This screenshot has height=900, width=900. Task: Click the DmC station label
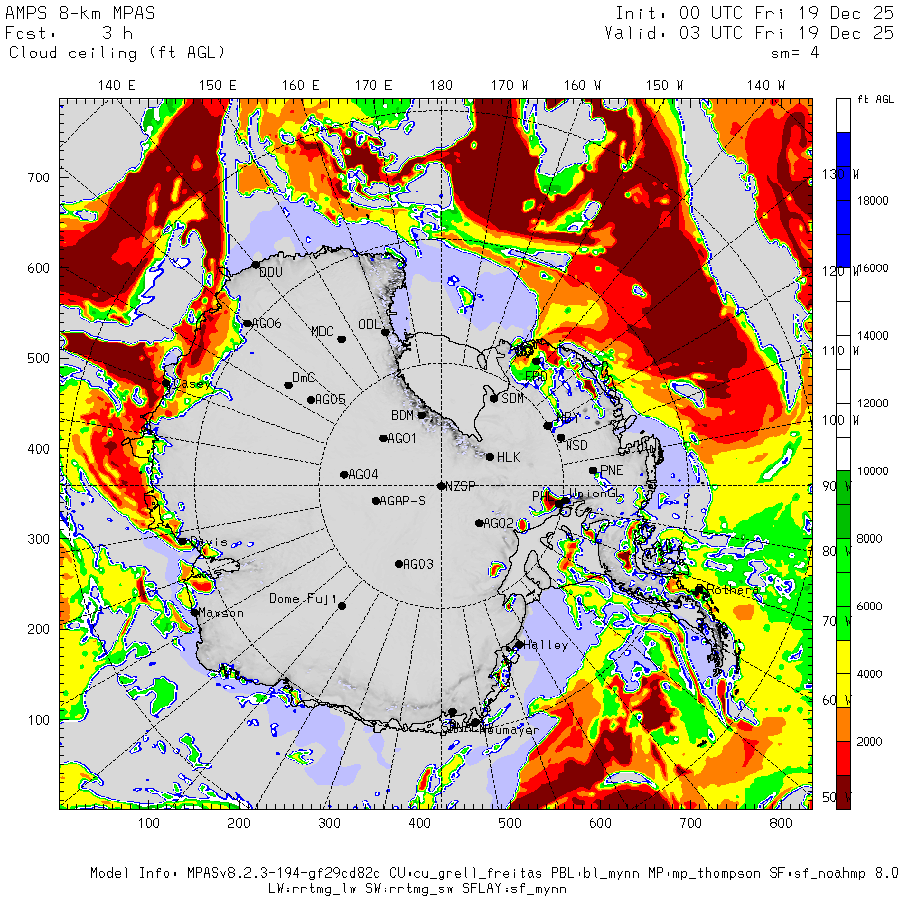(x=304, y=378)
